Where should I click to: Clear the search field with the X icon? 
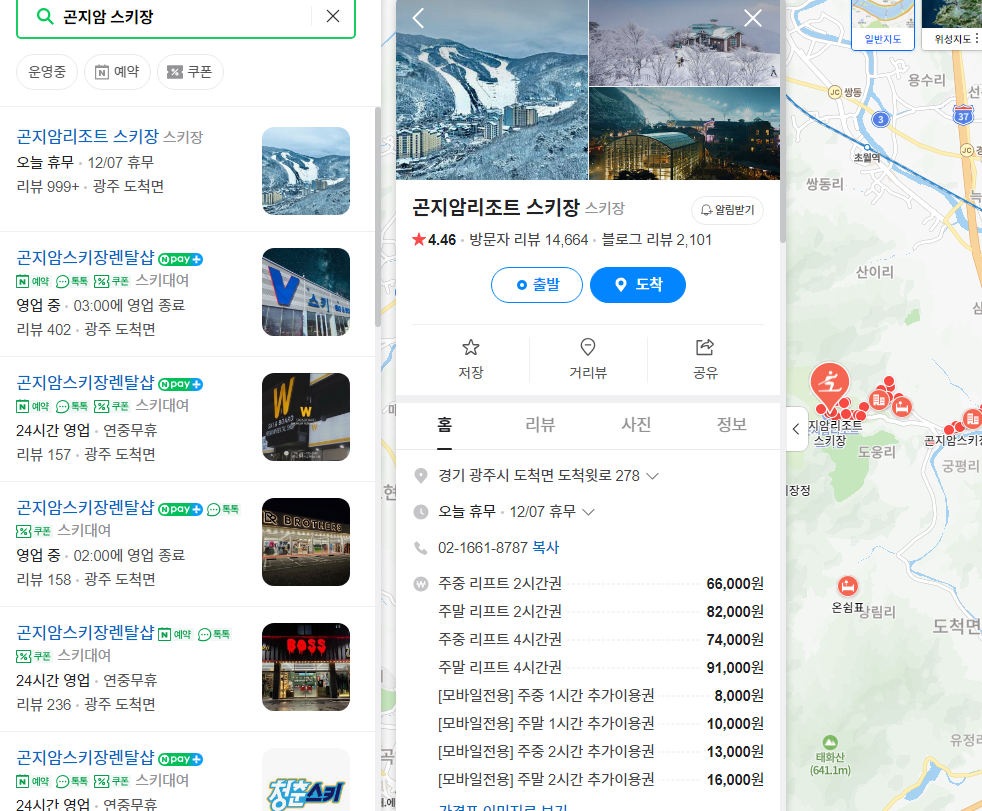tap(333, 16)
